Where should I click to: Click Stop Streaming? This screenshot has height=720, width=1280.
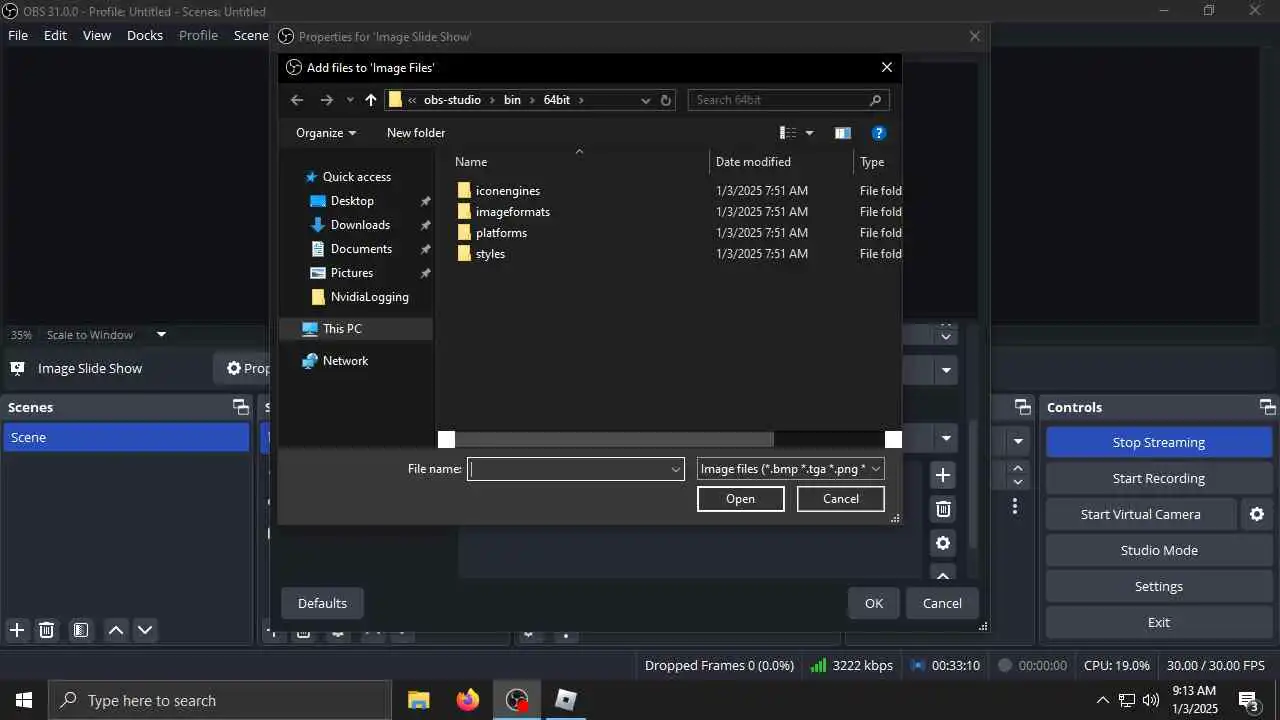pos(1159,442)
